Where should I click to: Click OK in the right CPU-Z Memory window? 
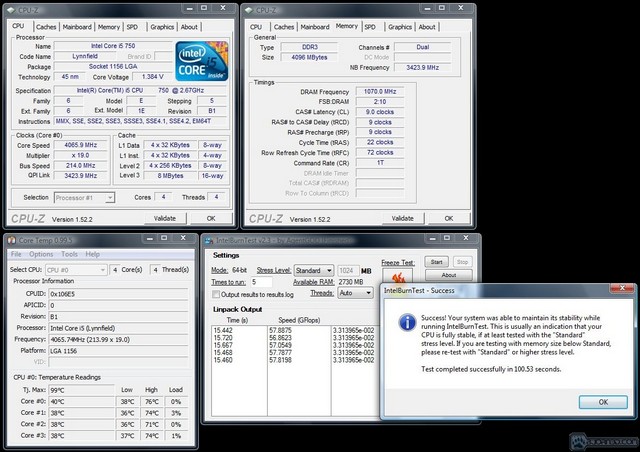point(449,218)
